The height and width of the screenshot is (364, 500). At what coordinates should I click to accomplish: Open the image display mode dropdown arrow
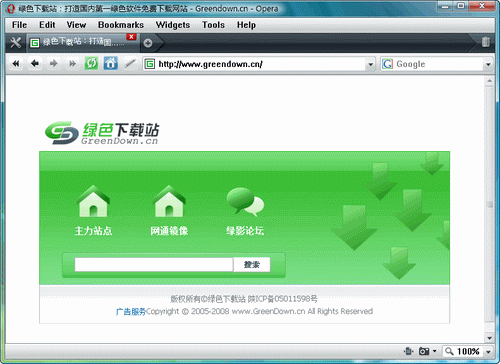pos(434,351)
